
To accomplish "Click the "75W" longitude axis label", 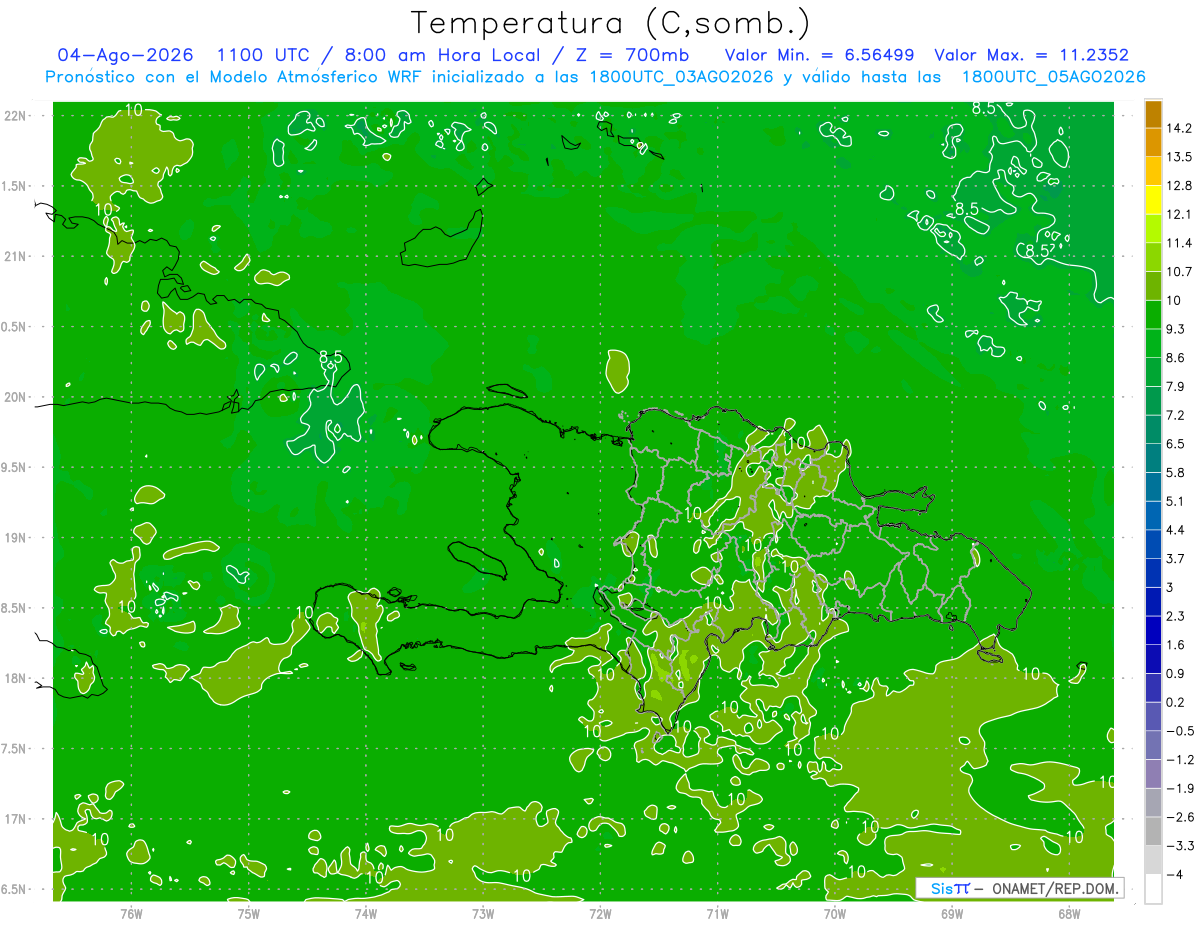I will [249, 914].
